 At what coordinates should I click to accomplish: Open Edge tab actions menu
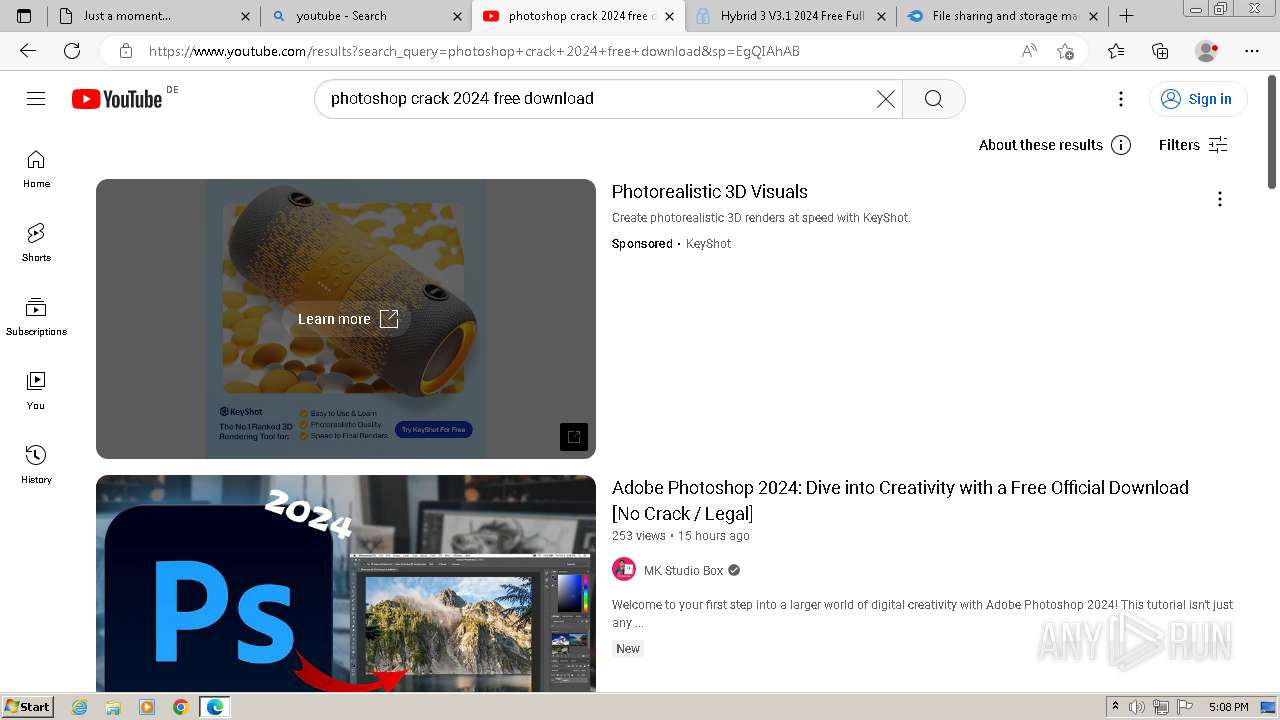coord(24,16)
